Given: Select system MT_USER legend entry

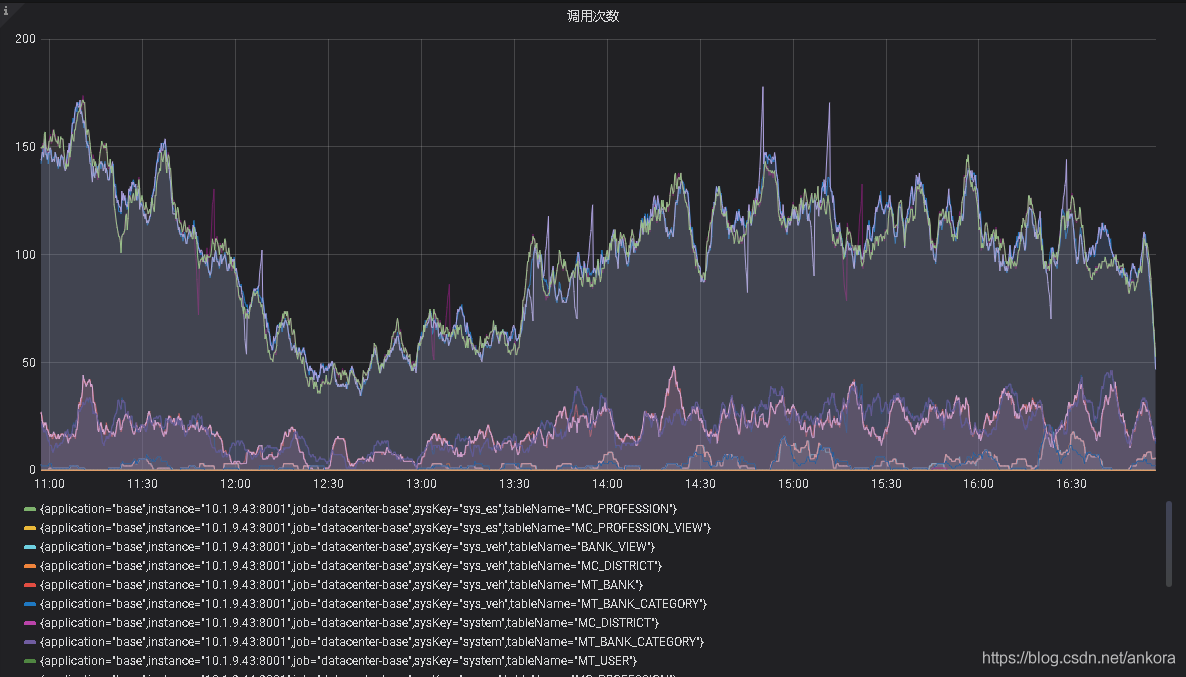Looking at the screenshot, I should click(338, 660).
